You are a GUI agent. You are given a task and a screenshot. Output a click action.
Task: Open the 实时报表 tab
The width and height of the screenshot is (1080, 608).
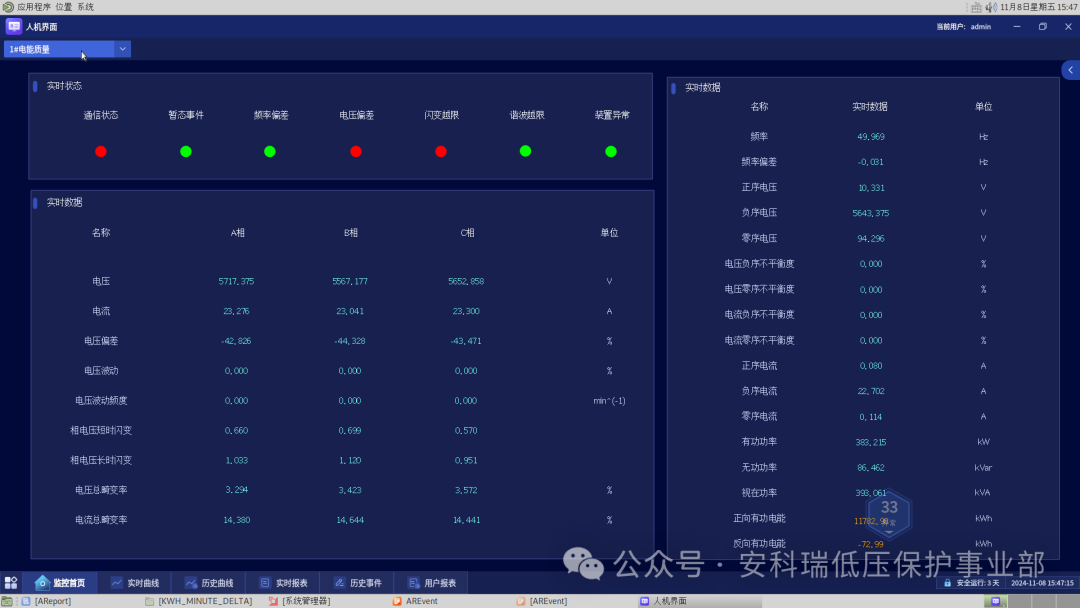283,583
